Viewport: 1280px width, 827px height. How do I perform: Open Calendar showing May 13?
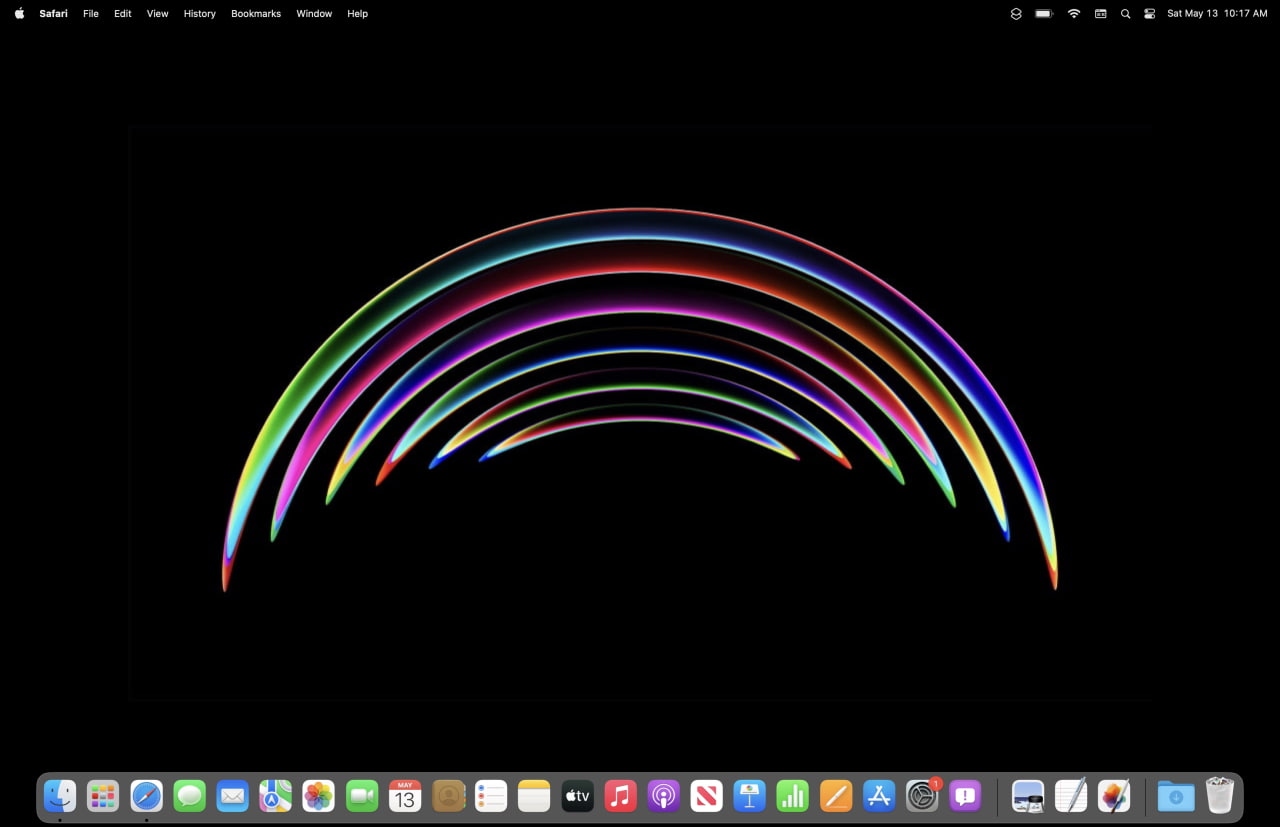[x=404, y=796]
